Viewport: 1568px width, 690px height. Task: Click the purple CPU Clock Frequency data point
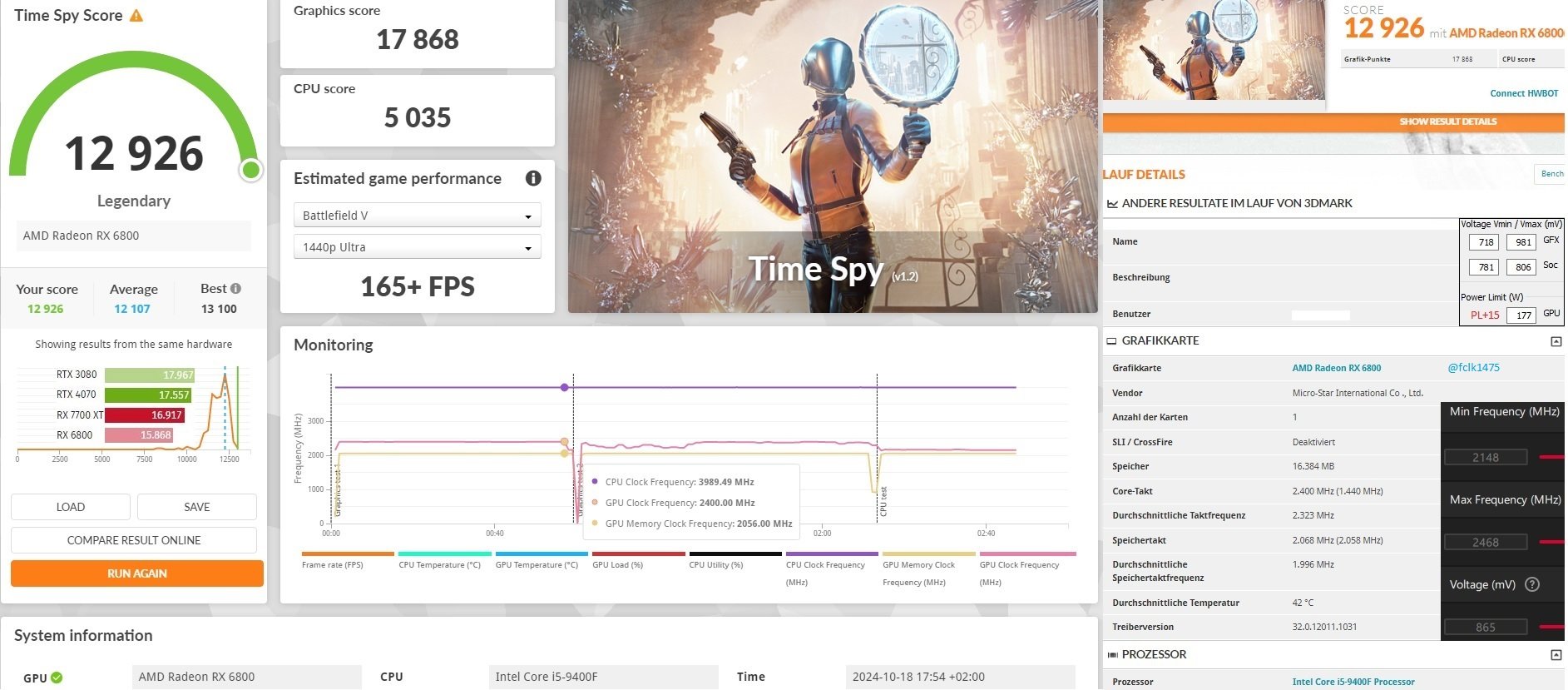565,387
